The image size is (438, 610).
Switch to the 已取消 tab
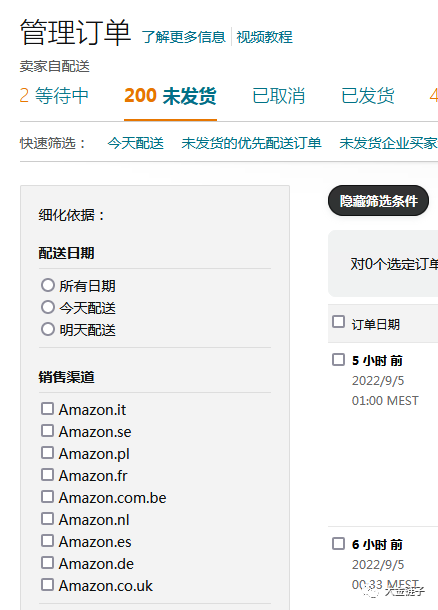point(278,96)
